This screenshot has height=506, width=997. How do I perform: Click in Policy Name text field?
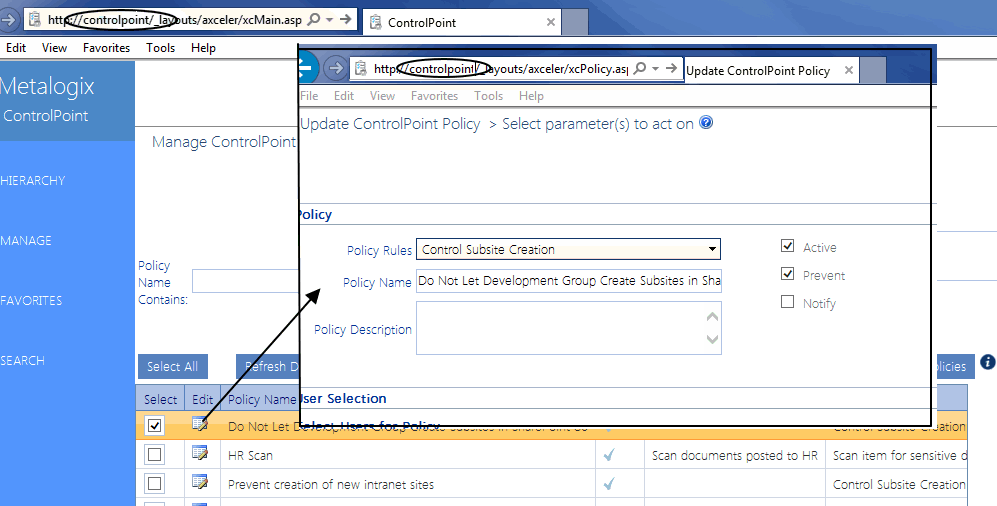[x=568, y=280]
